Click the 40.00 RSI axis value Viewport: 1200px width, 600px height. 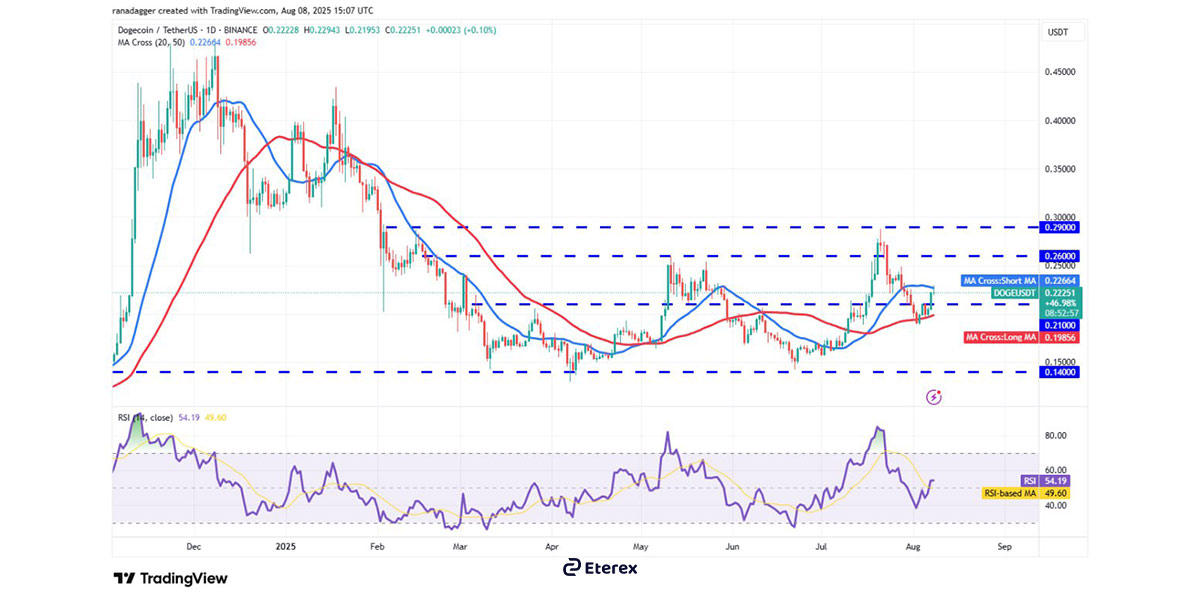(x=1056, y=505)
